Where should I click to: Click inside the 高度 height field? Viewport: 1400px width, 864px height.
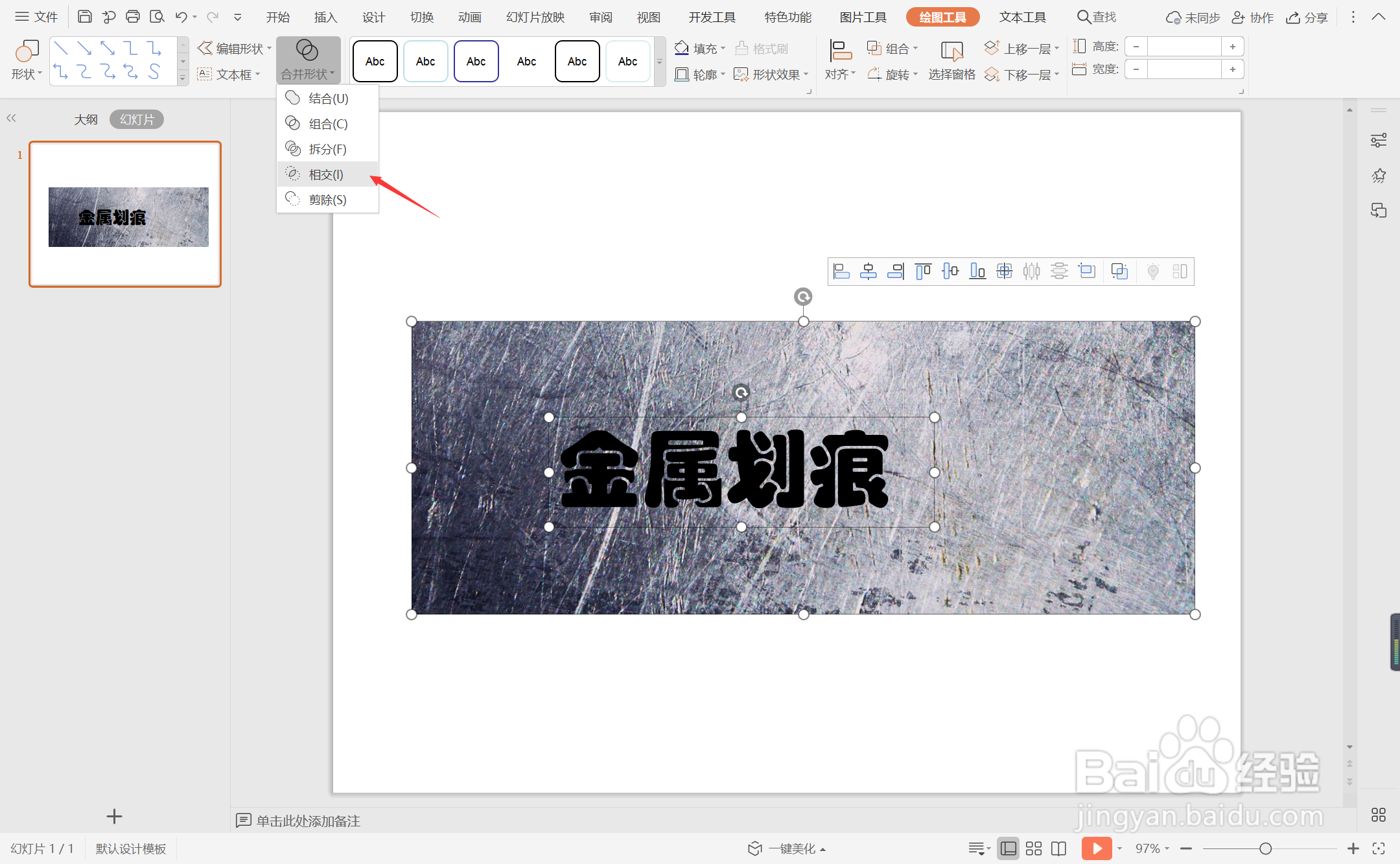(1184, 47)
